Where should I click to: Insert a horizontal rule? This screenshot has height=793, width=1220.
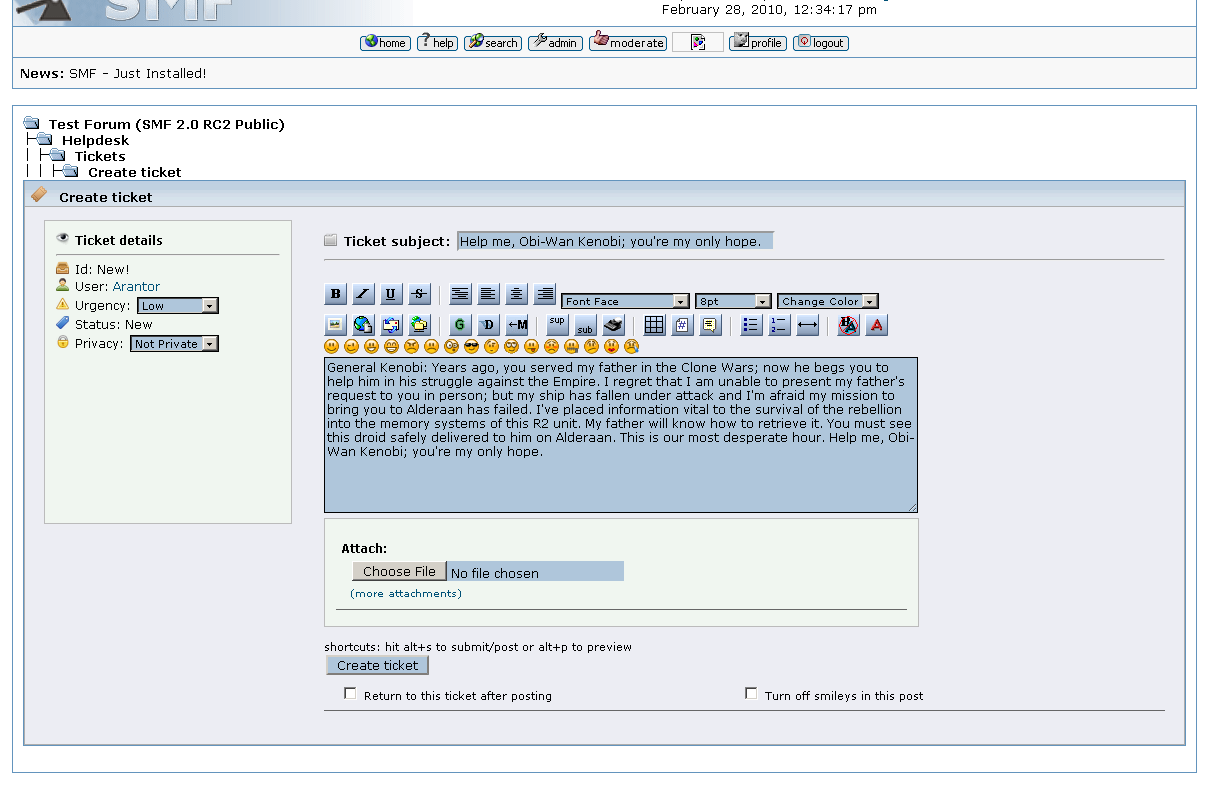click(x=808, y=325)
